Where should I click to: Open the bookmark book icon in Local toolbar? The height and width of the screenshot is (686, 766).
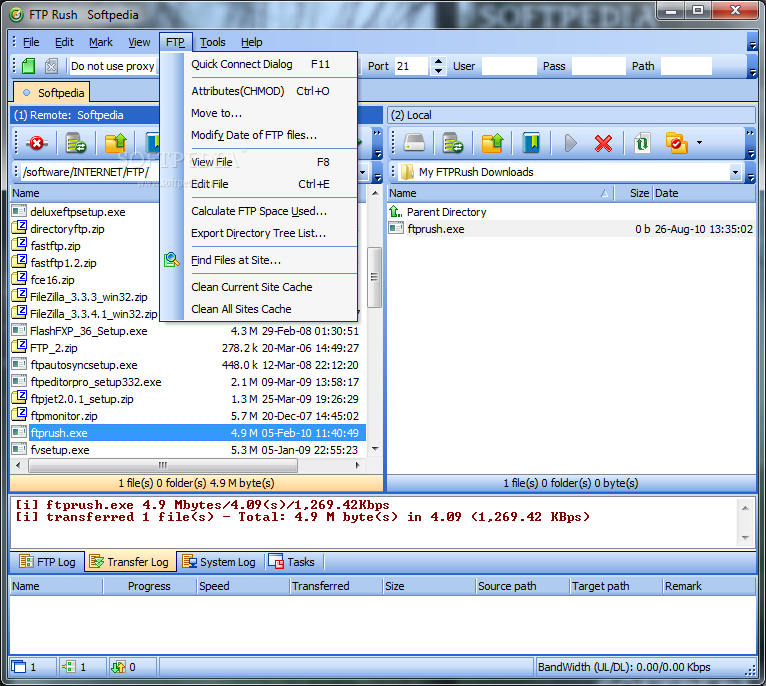tap(531, 143)
